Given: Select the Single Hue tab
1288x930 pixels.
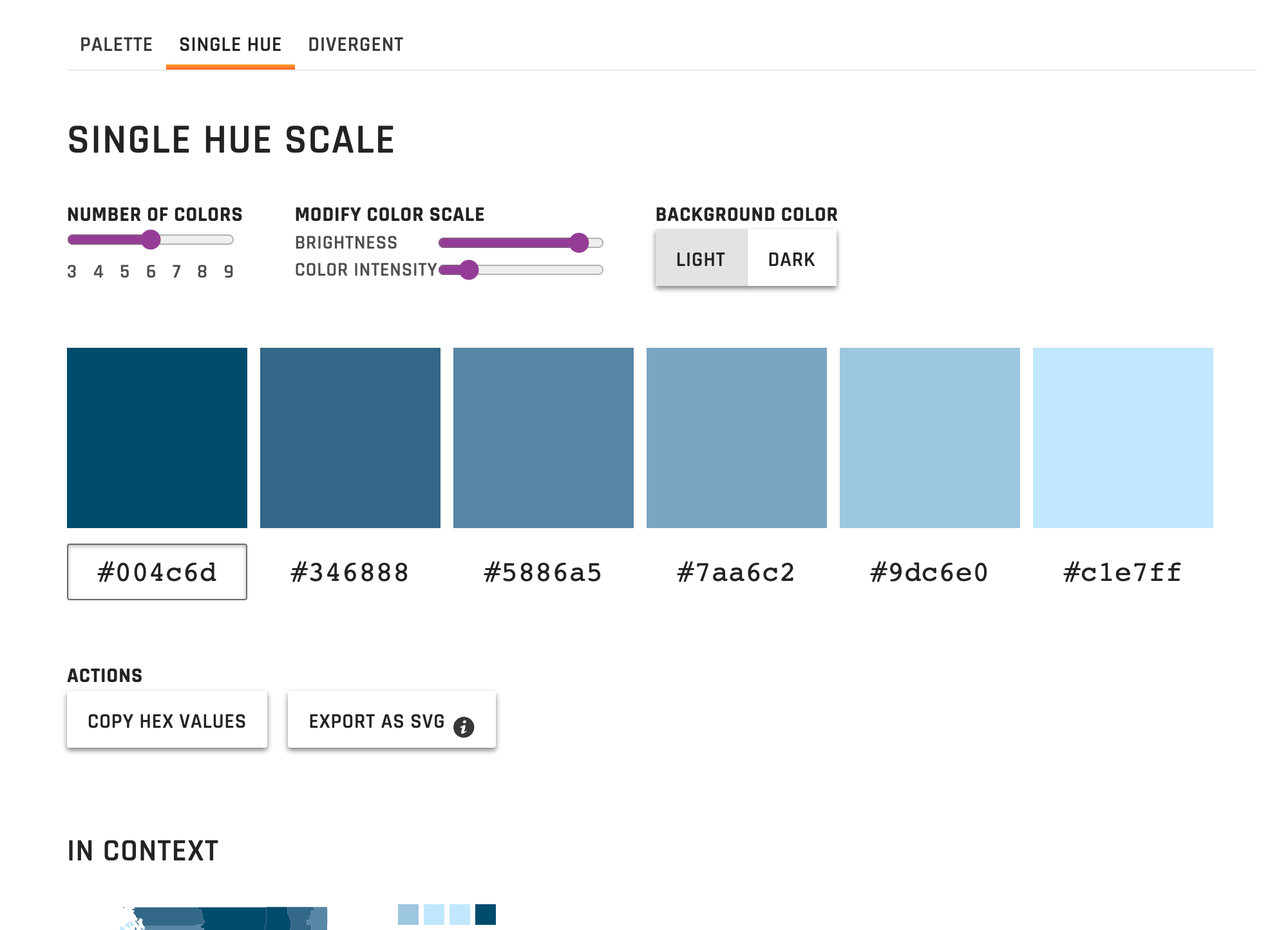Looking at the screenshot, I should tap(230, 44).
